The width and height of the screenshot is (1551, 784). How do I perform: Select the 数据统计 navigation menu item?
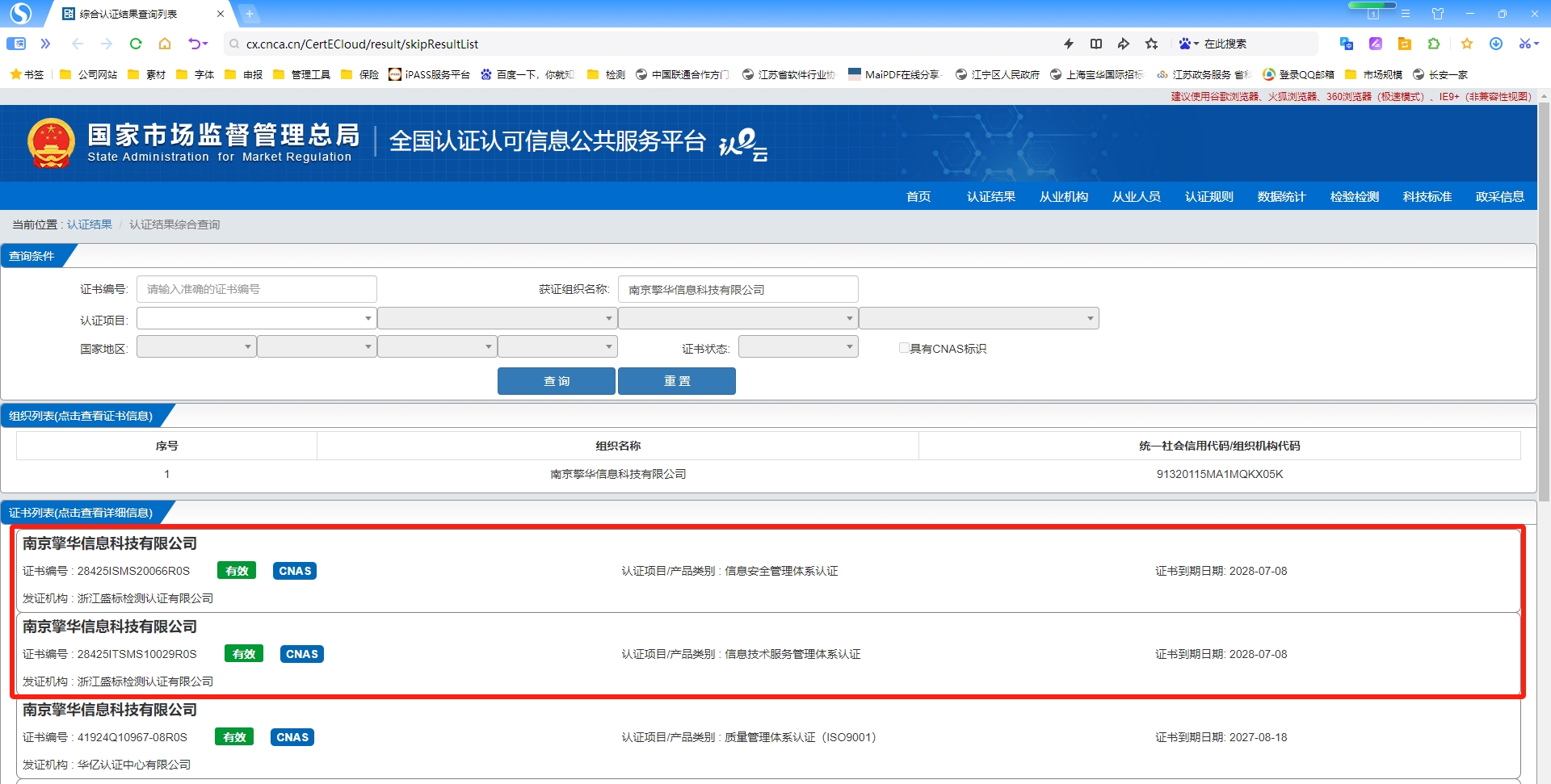(1280, 196)
